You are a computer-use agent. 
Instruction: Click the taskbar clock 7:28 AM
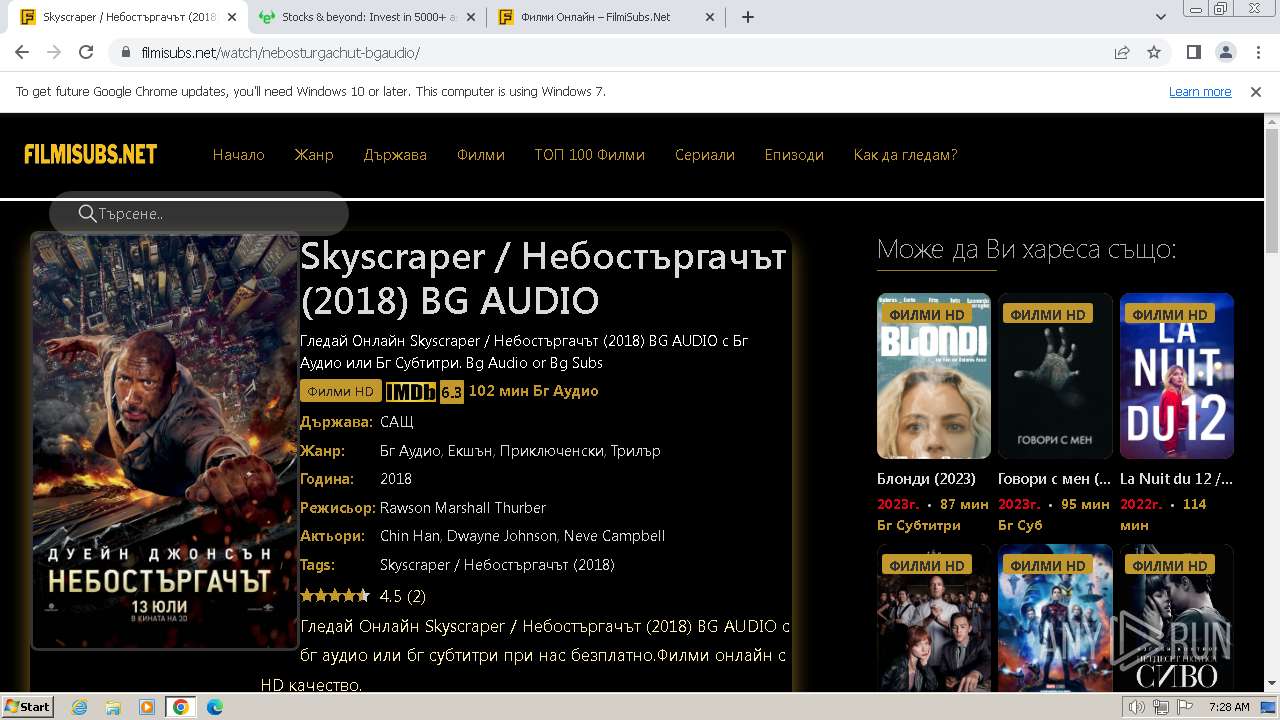pos(1229,707)
